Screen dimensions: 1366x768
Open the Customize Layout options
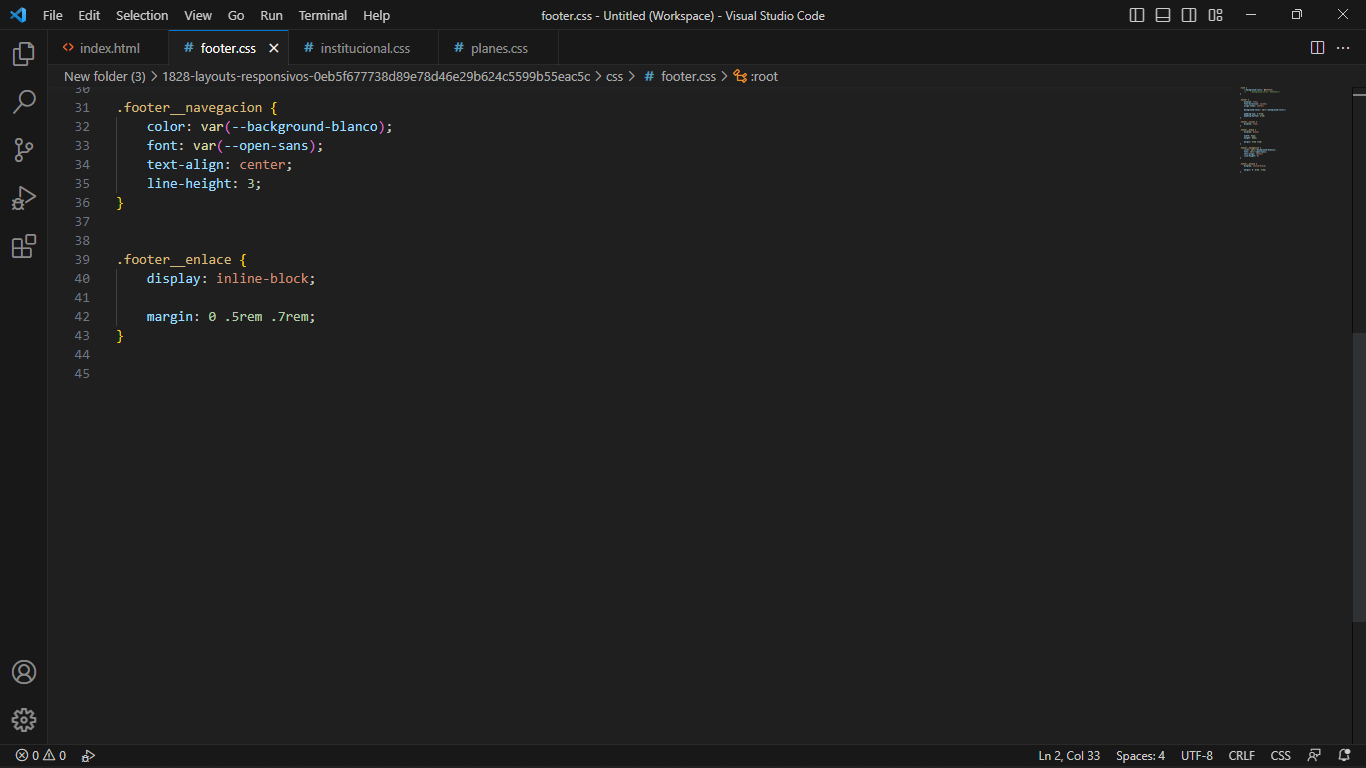[1215, 15]
